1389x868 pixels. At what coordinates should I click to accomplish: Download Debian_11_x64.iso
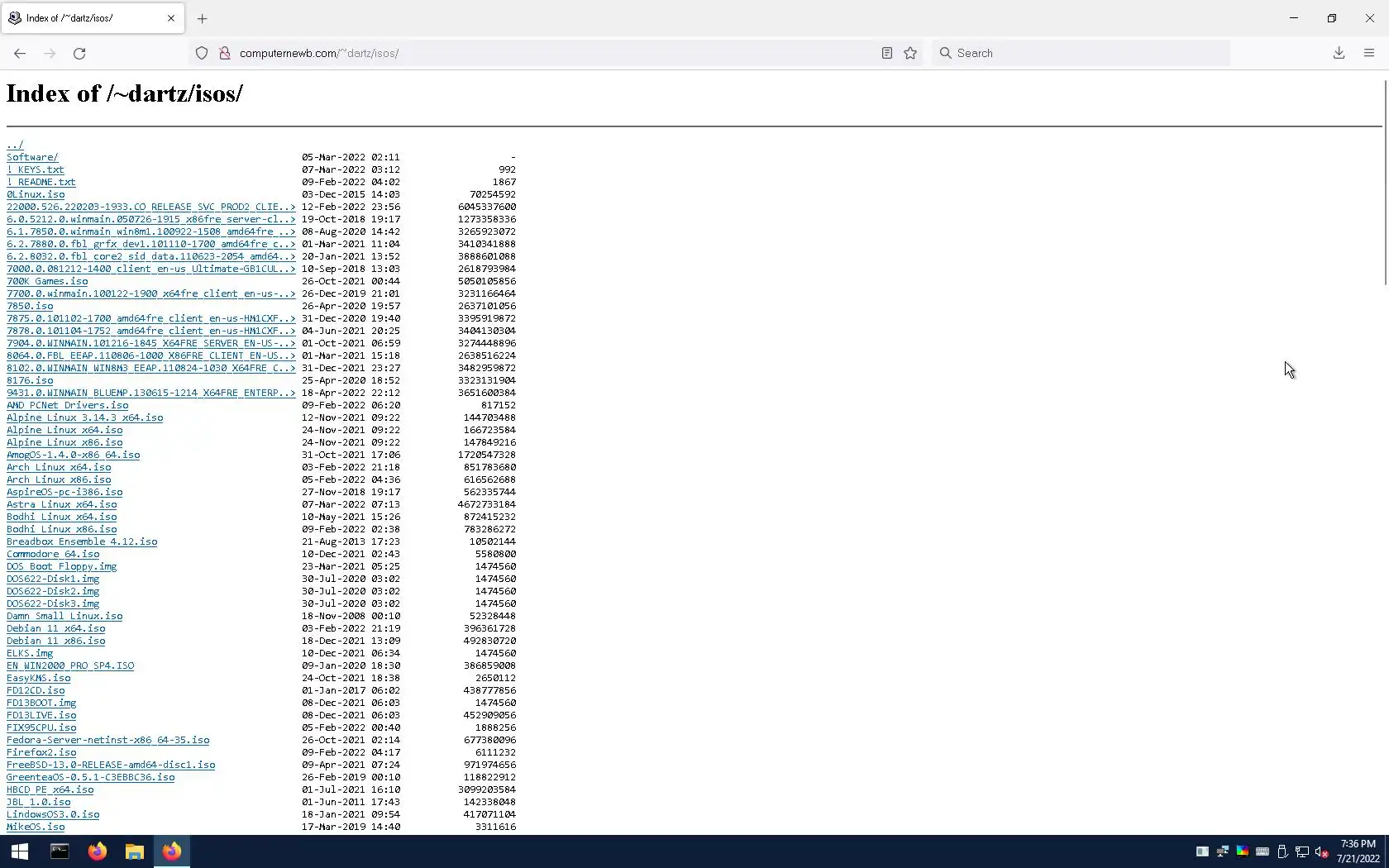pos(56,628)
